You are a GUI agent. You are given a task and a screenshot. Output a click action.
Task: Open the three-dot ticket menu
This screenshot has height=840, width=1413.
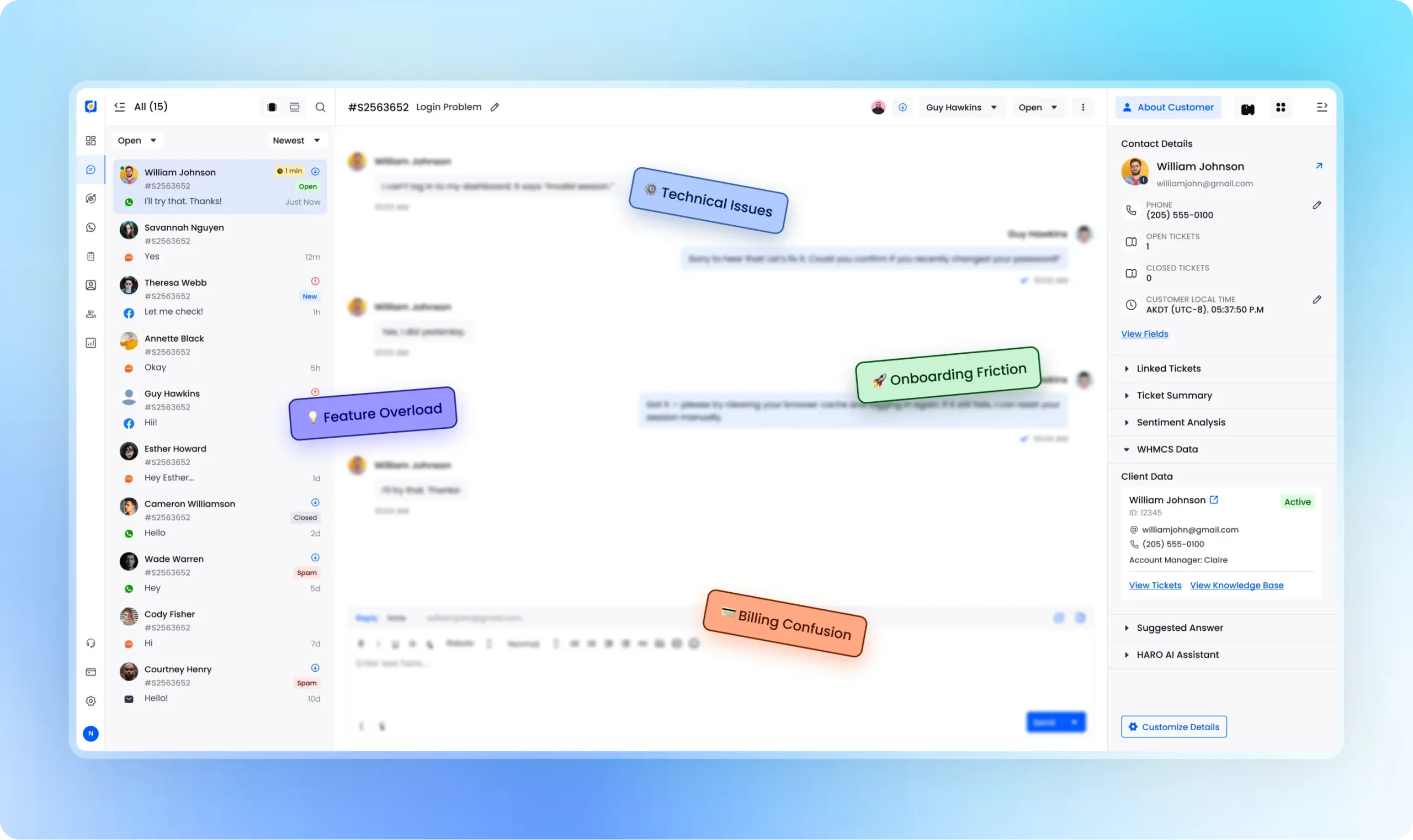(x=1083, y=107)
